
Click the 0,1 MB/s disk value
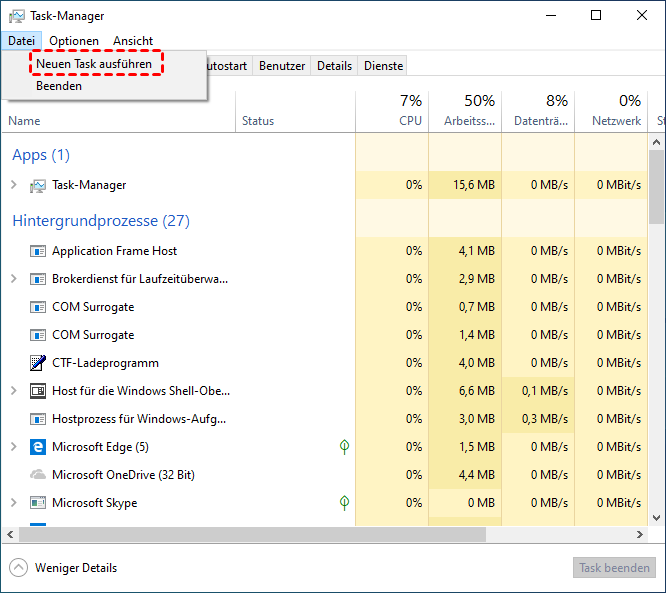coord(545,391)
